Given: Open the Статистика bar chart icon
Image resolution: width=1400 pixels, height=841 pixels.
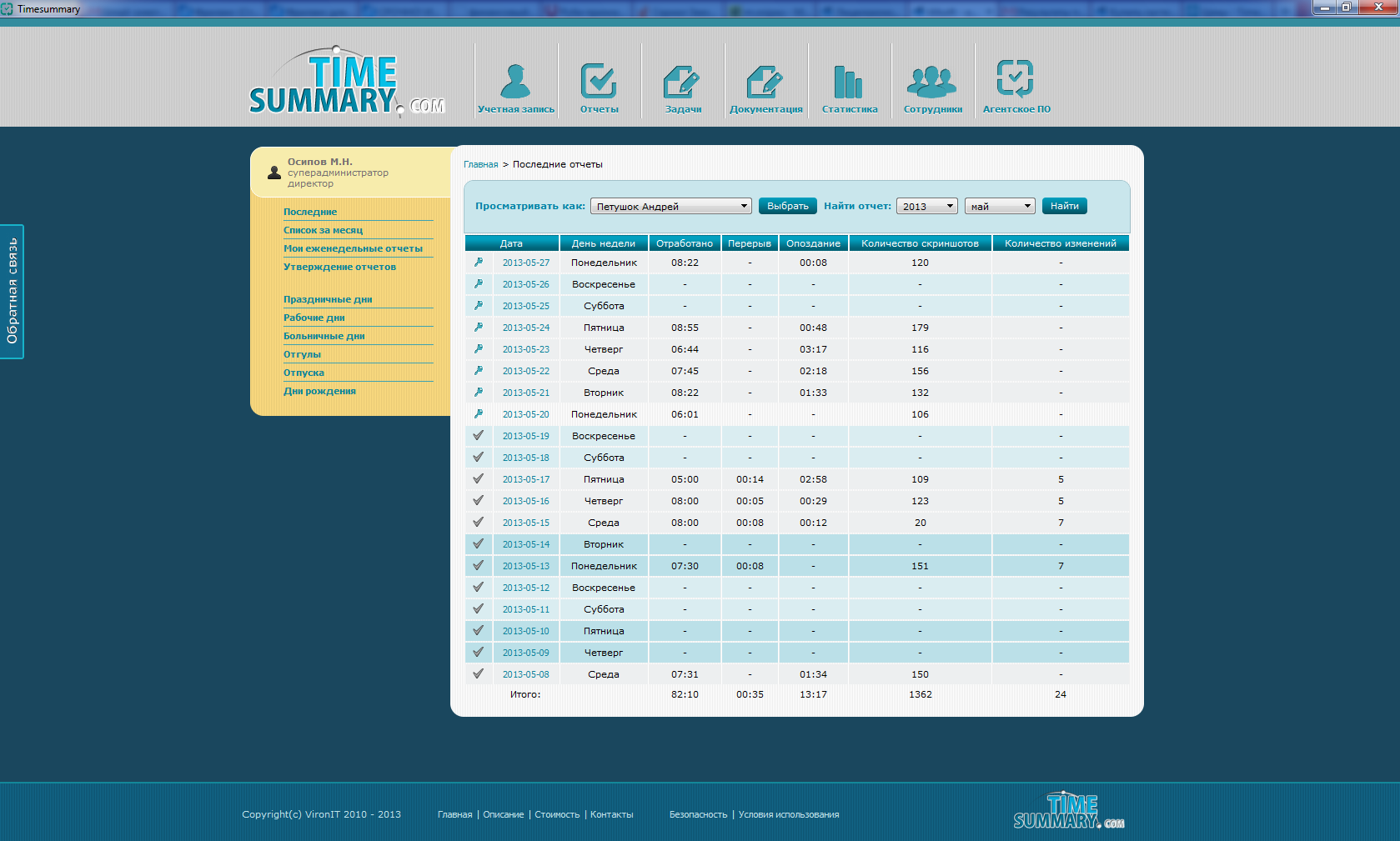Looking at the screenshot, I should tap(849, 82).
